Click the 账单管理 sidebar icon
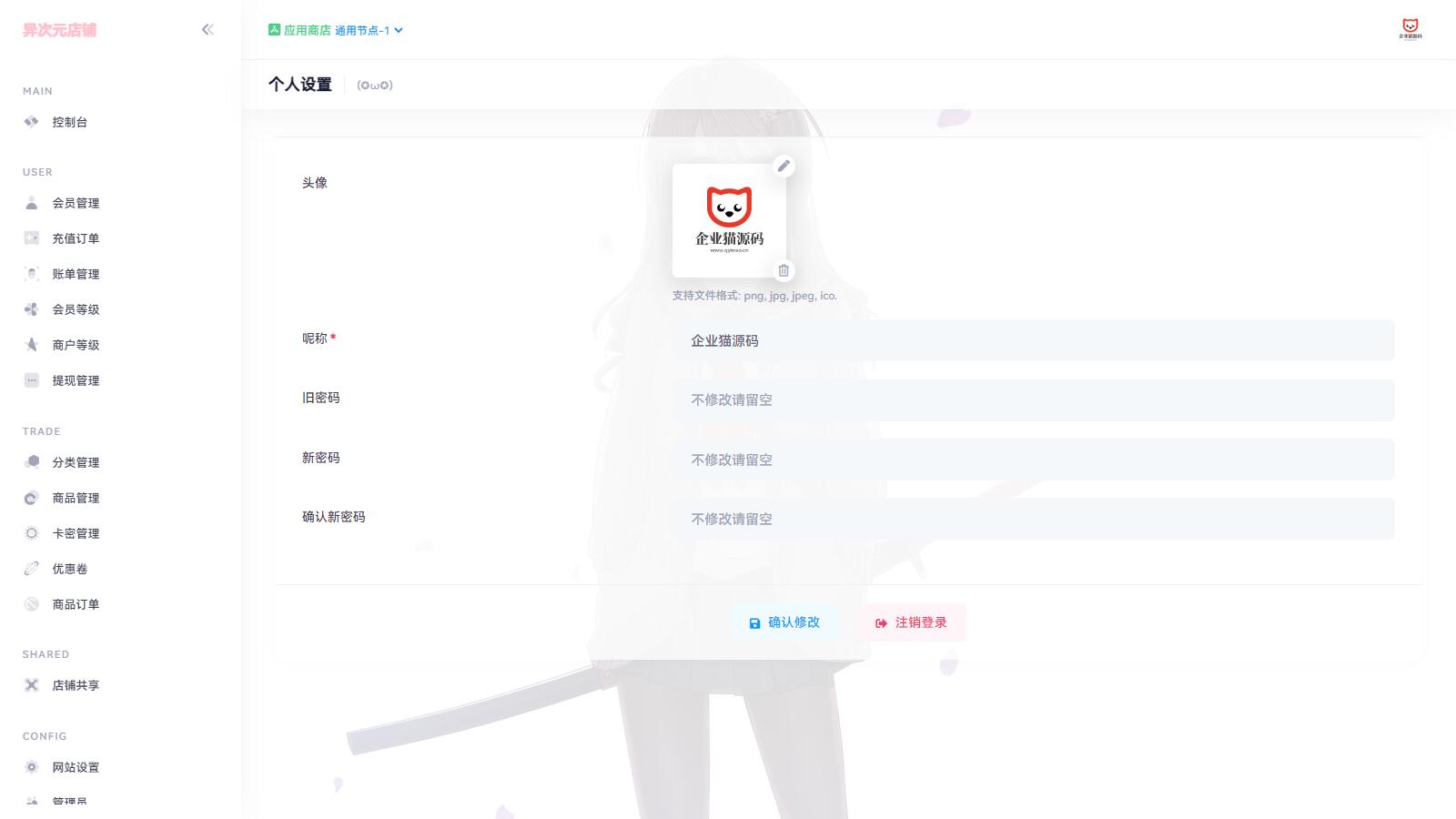 (32, 274)
